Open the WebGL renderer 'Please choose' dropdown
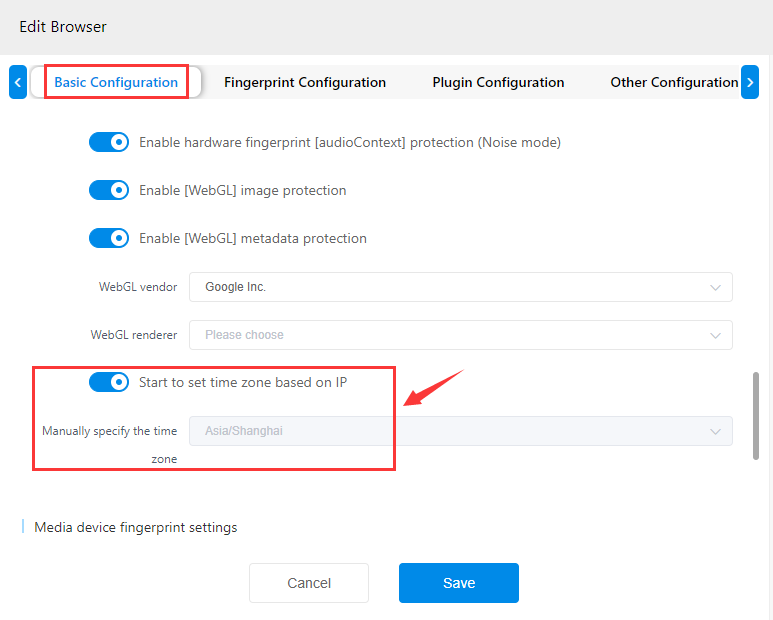This screenshot has height=620, width=773. tap(460, 335)
